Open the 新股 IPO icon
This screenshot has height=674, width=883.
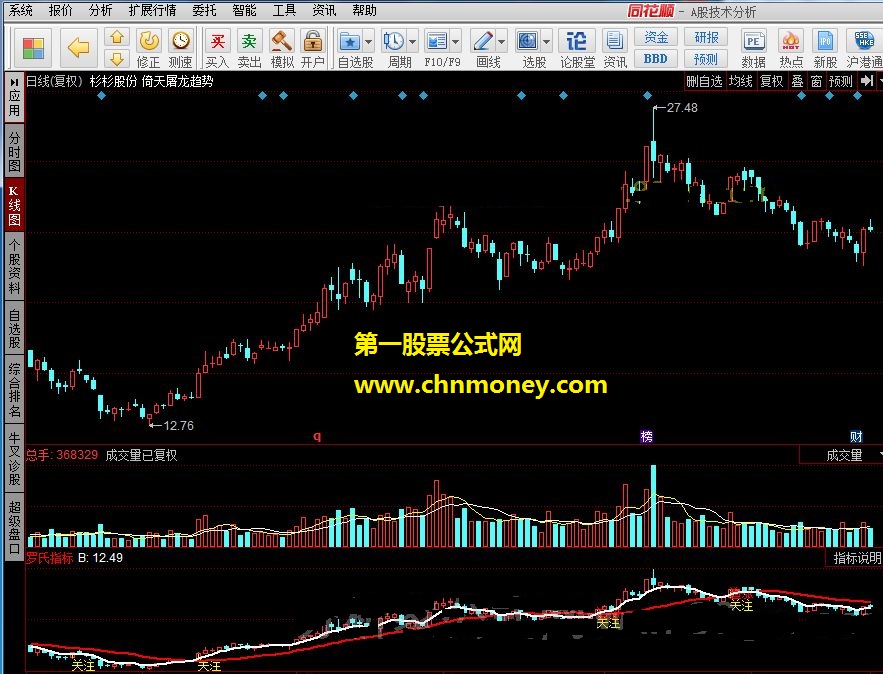825,48
